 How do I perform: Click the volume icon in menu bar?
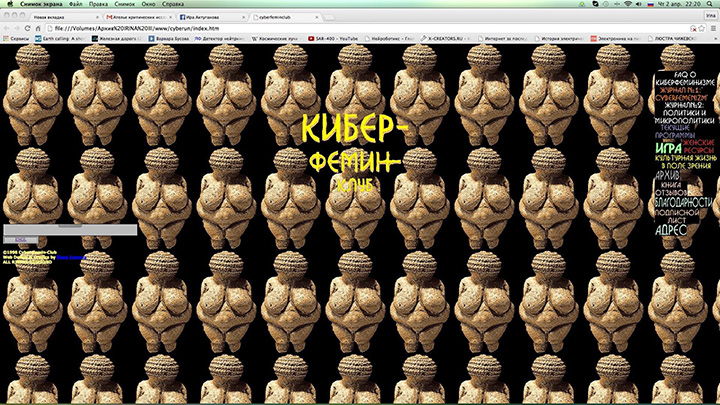pos(639,4)
